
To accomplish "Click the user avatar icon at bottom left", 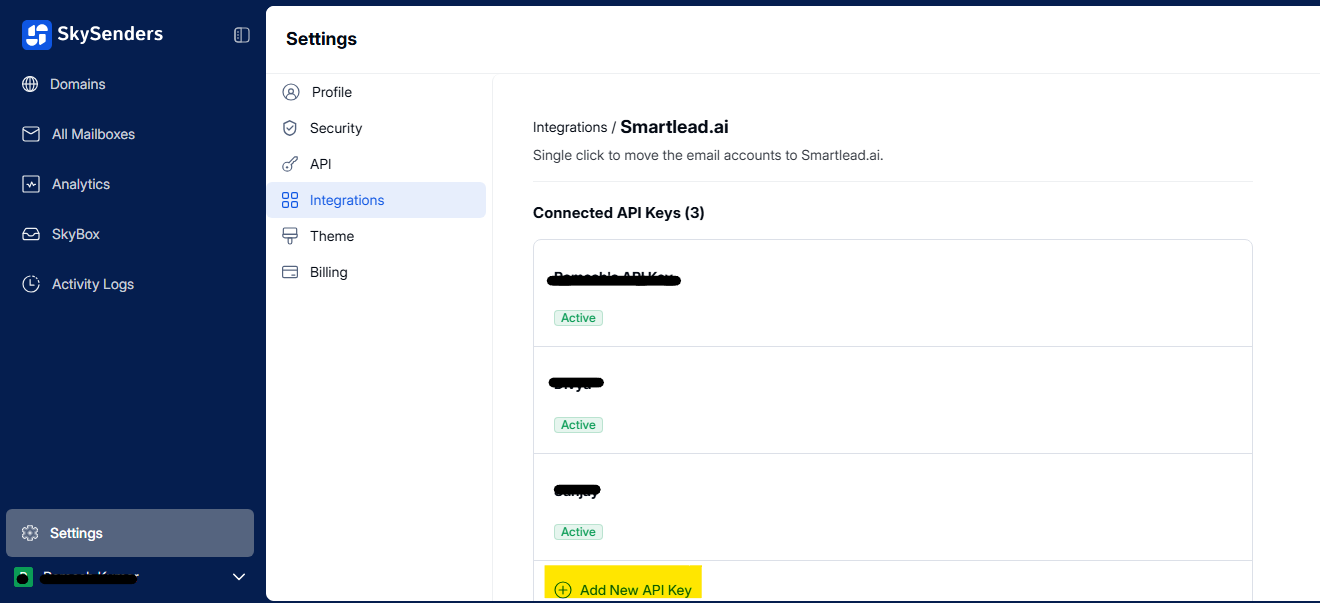I will 23,577.
